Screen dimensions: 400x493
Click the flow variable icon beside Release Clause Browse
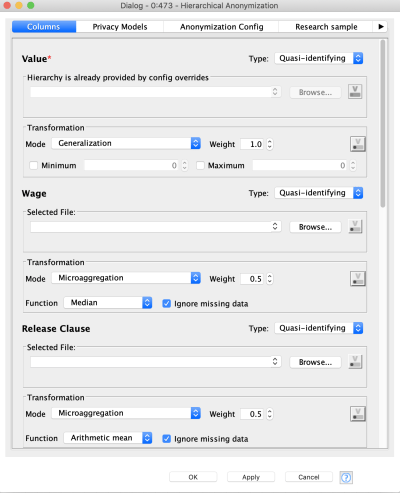click(x=355, y=362)
